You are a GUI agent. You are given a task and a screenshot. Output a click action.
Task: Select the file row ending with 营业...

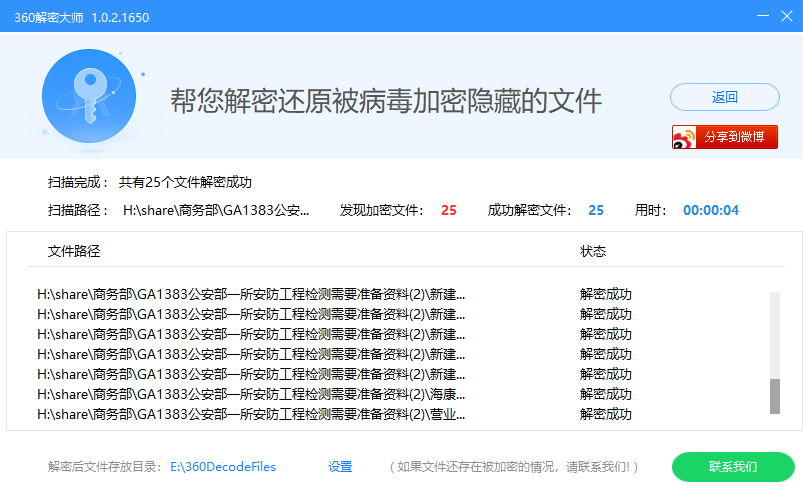click(x=251, y=414)
